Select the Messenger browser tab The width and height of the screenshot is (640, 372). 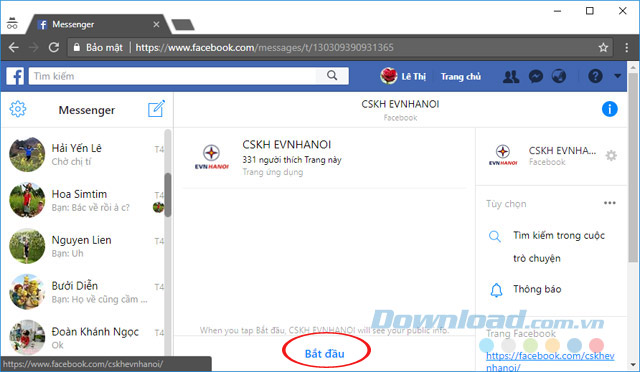click(98, 25)
